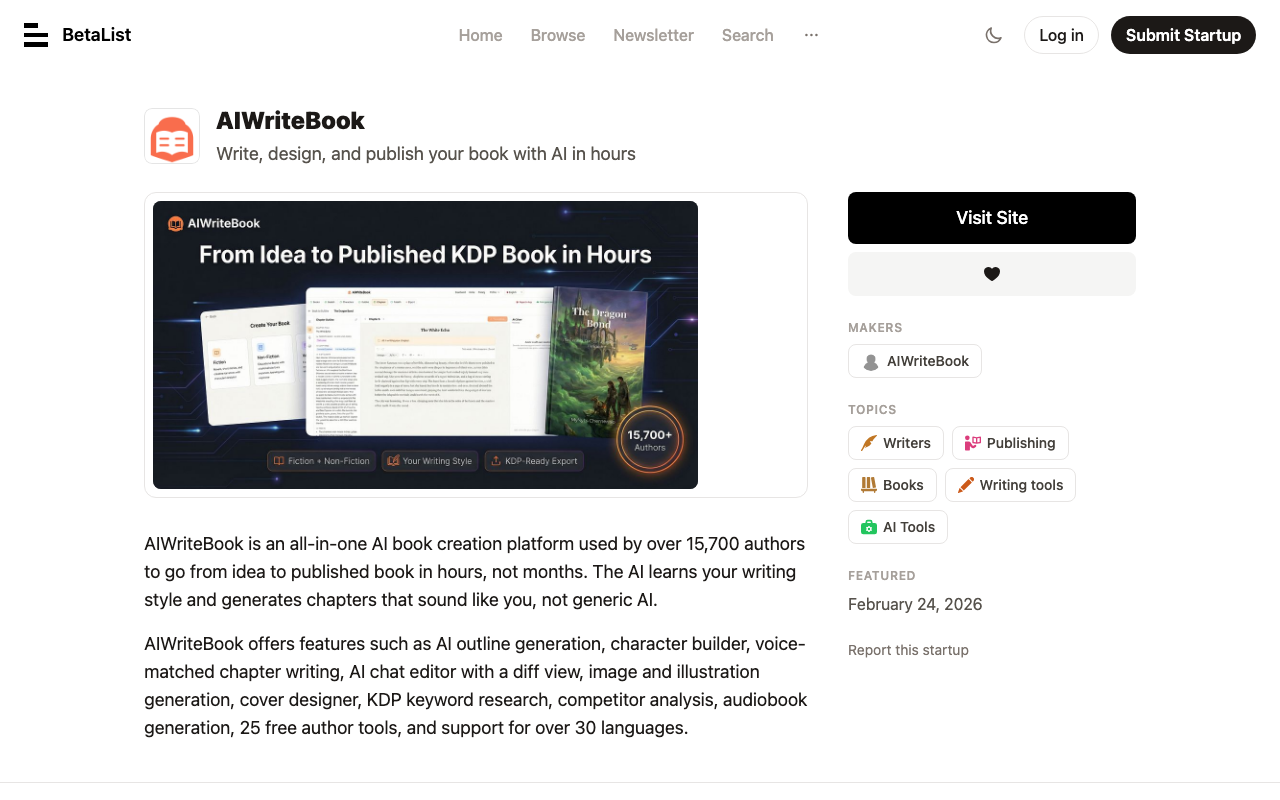Open the BetaList home text link

click(x=96, y=35)
